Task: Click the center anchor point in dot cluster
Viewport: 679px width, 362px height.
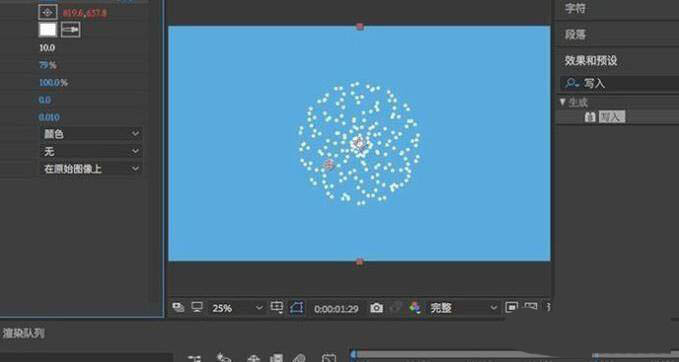Action: click(x=359, y=144)
